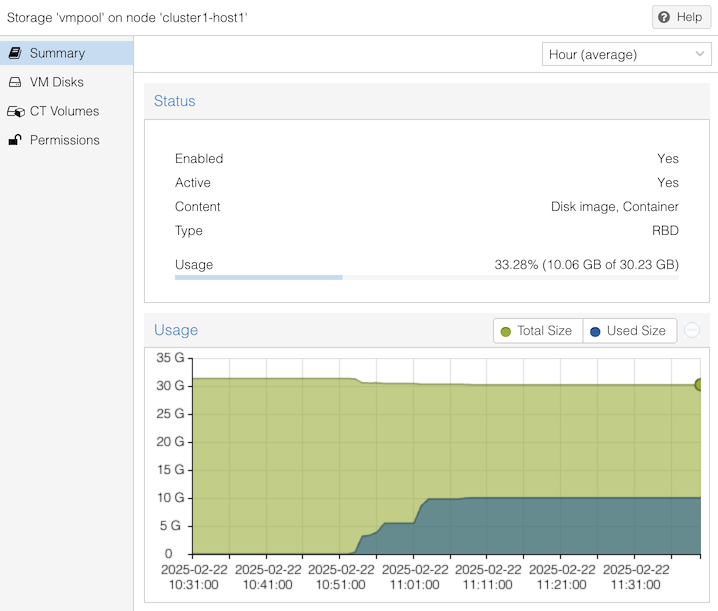The width and height of the screenshot is (718, 611).
Task: Click the blue Used Size legend dot
Action: [595, 331]
